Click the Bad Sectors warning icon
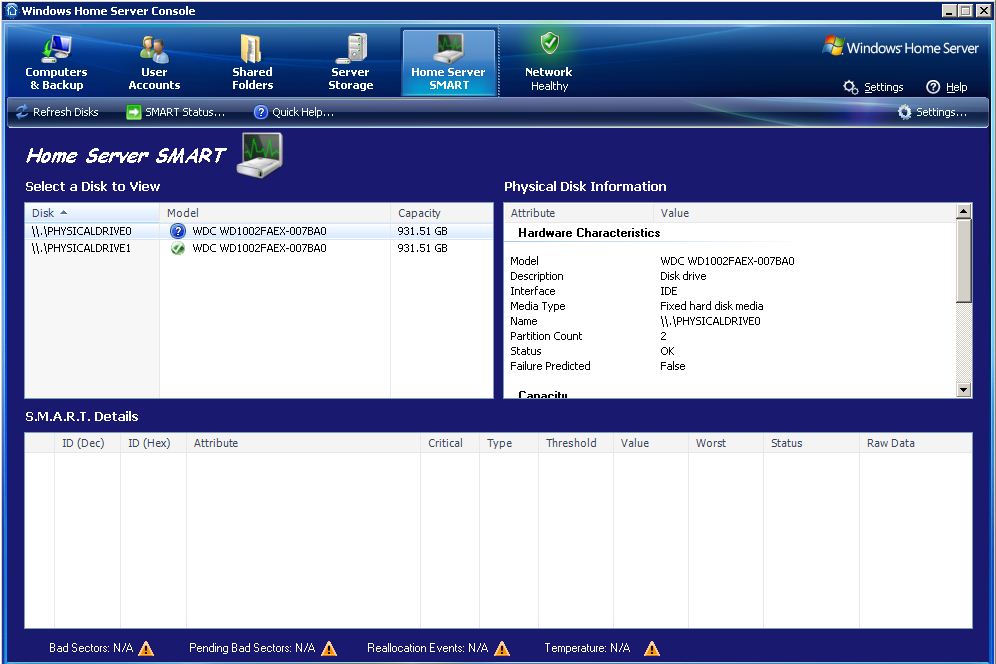This screenshot has width=996, height=664. pyautogui.click(x=146, y=648)
